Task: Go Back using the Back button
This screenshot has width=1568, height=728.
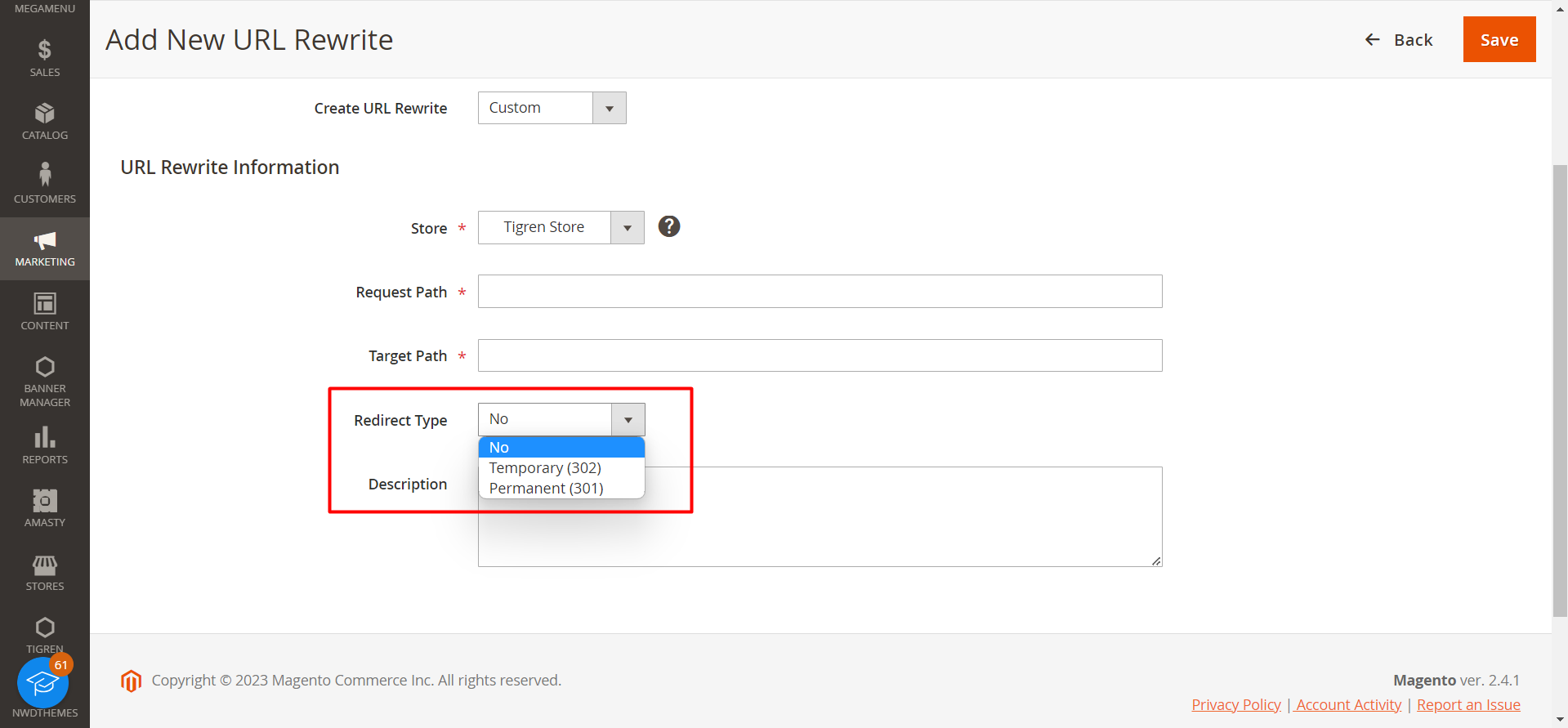Action: tap(1399, 40)
